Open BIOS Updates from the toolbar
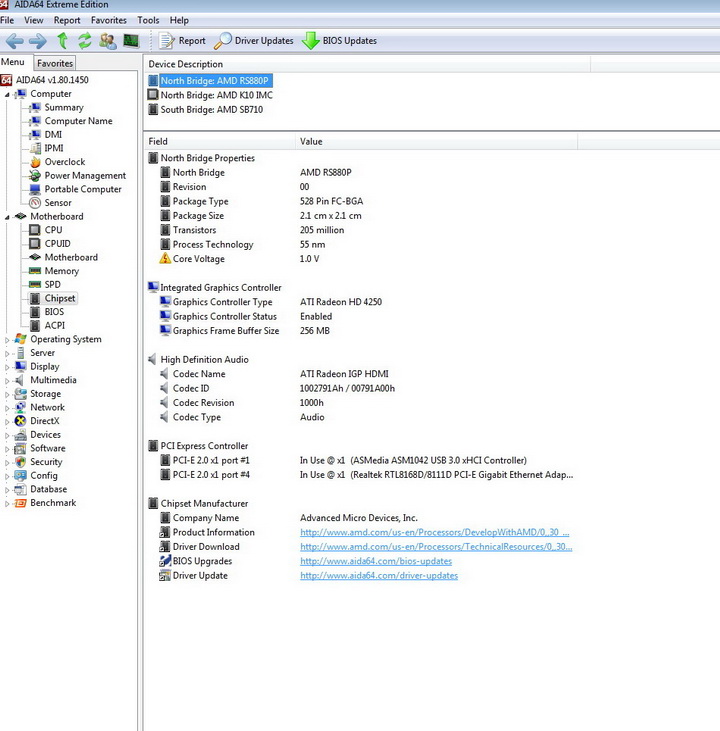Screen dimensions: 720x731 click(x=339, y=41)
